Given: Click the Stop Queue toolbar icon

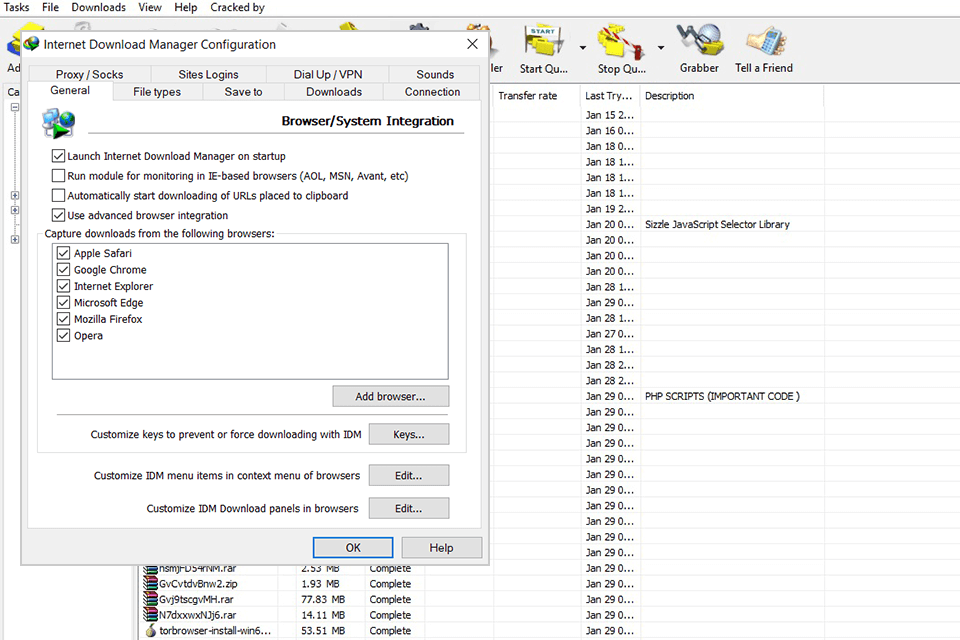Looking at the screenshot, I should point(618,38).
